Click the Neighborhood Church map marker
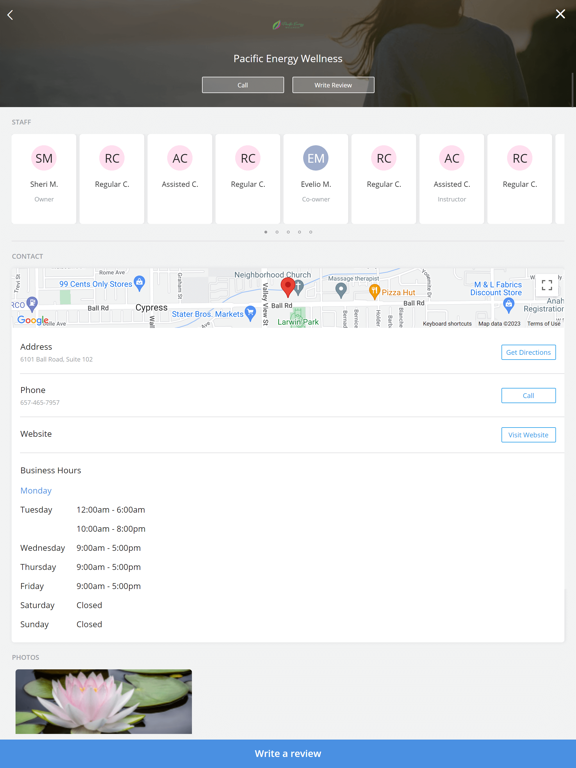Viewport: 576px width, 768px height. [298, 286]
